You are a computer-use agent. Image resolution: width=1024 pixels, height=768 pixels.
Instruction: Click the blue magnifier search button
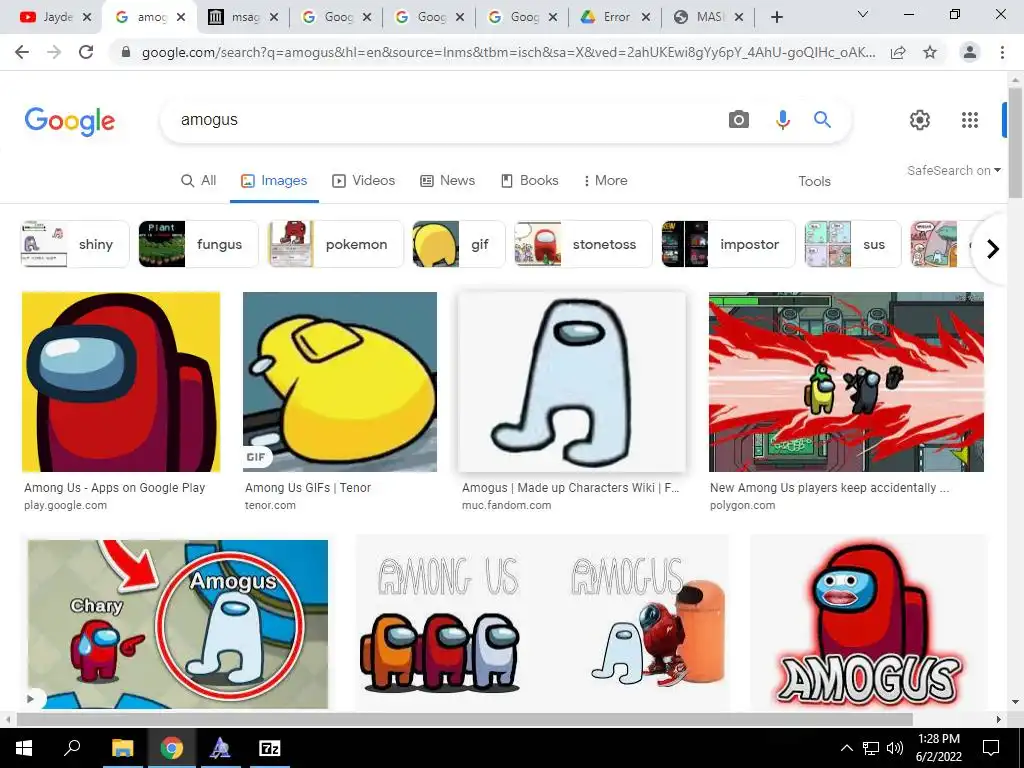point(822,120)
